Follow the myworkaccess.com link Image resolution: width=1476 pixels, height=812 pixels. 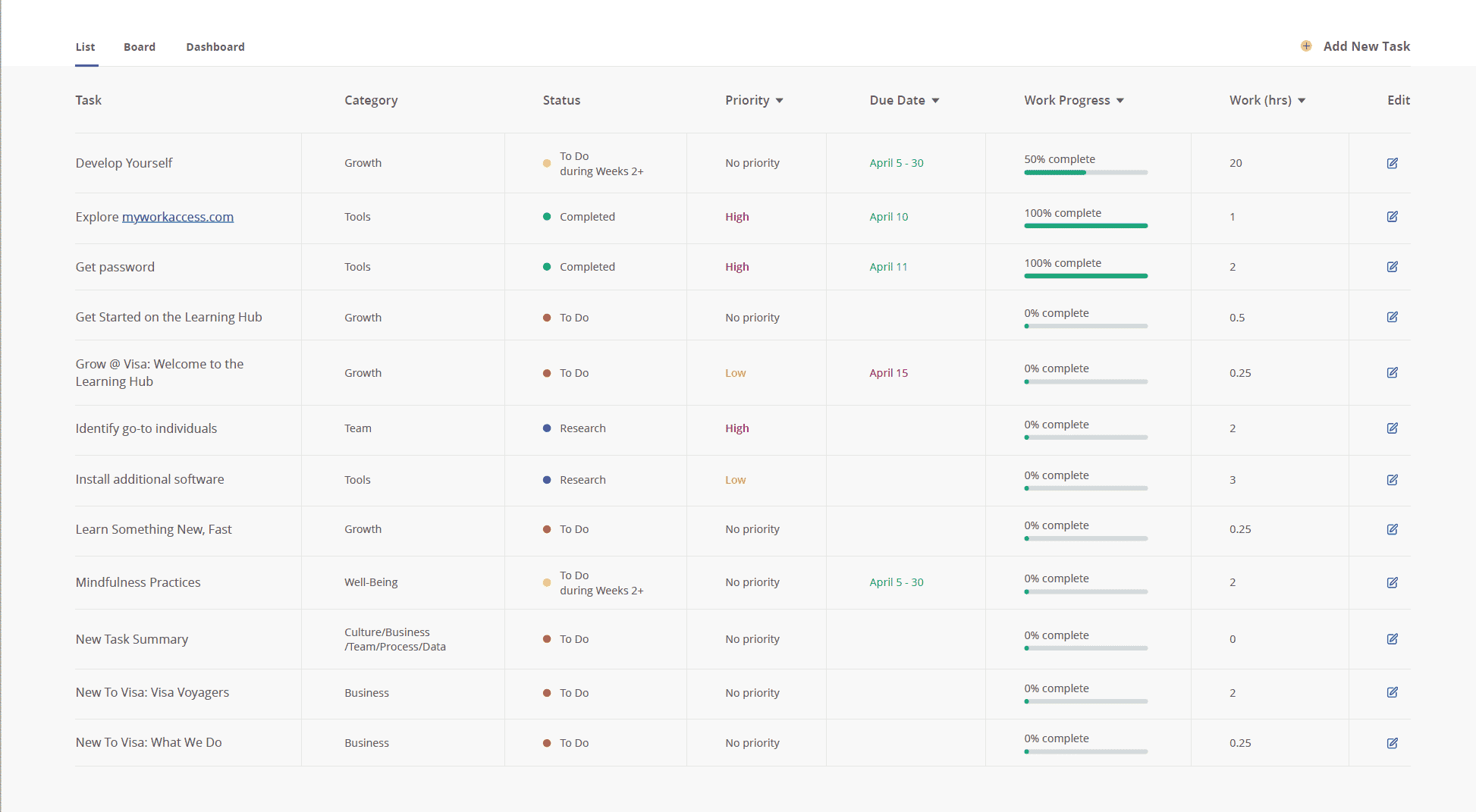click(177, 217)
